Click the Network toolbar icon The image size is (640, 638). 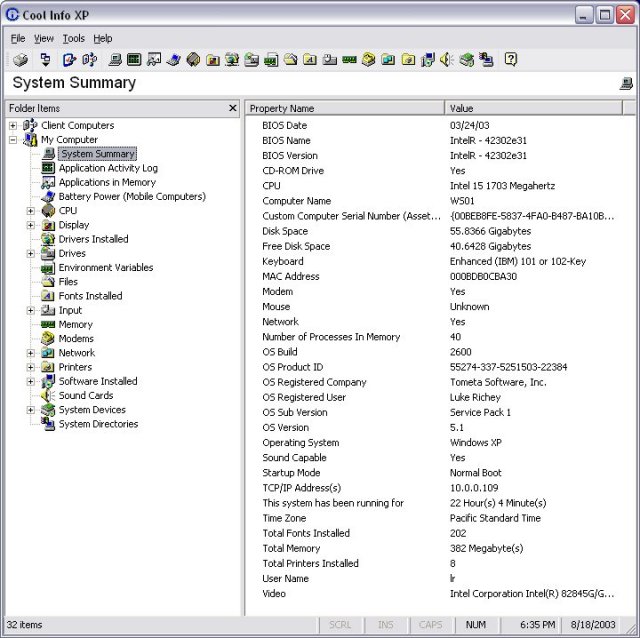click(388, 60)
